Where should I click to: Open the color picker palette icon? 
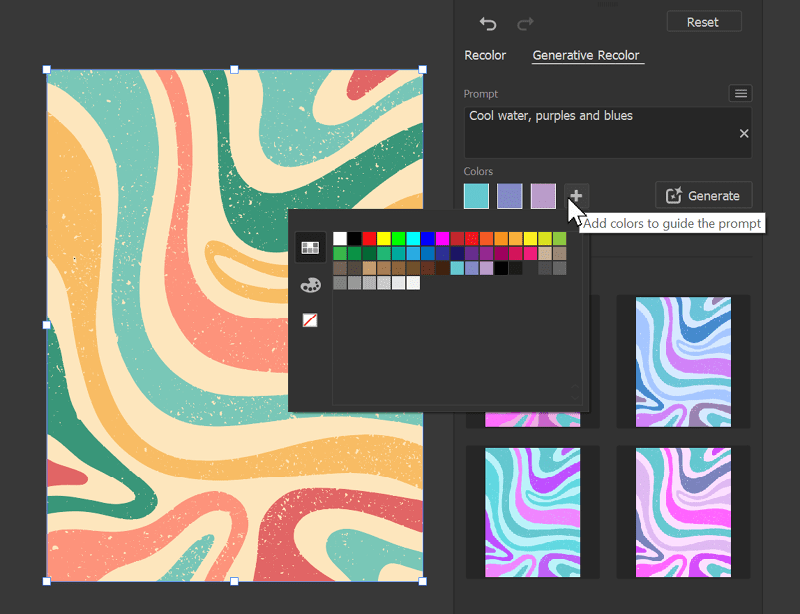click(310, 285)
